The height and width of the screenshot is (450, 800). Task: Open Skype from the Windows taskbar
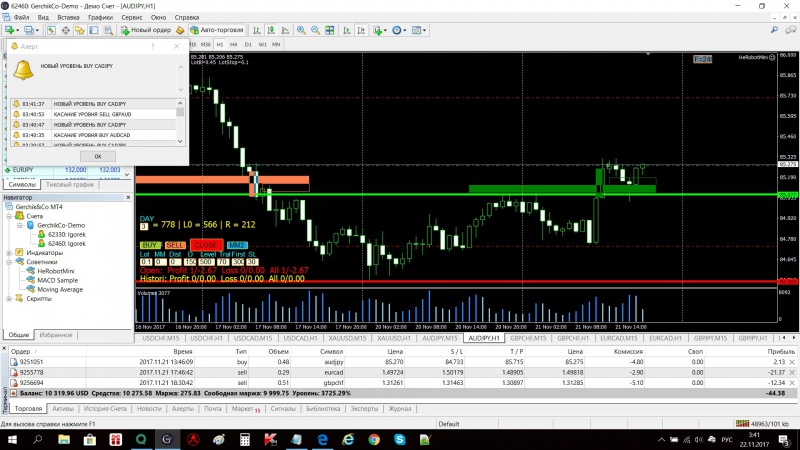coord(399,439)
